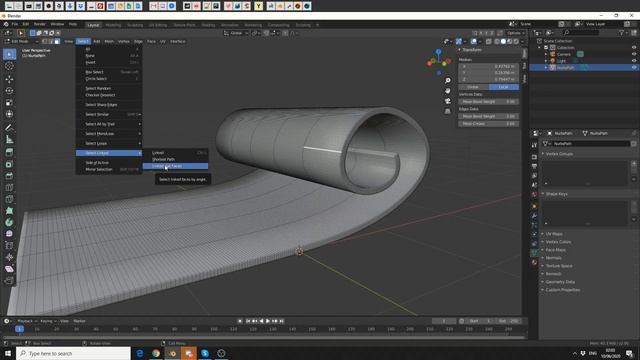Image resolution: width=640 pixels, height=360 pixels.
Task: Expand the Camera item in the outliner
Action: 546,54
